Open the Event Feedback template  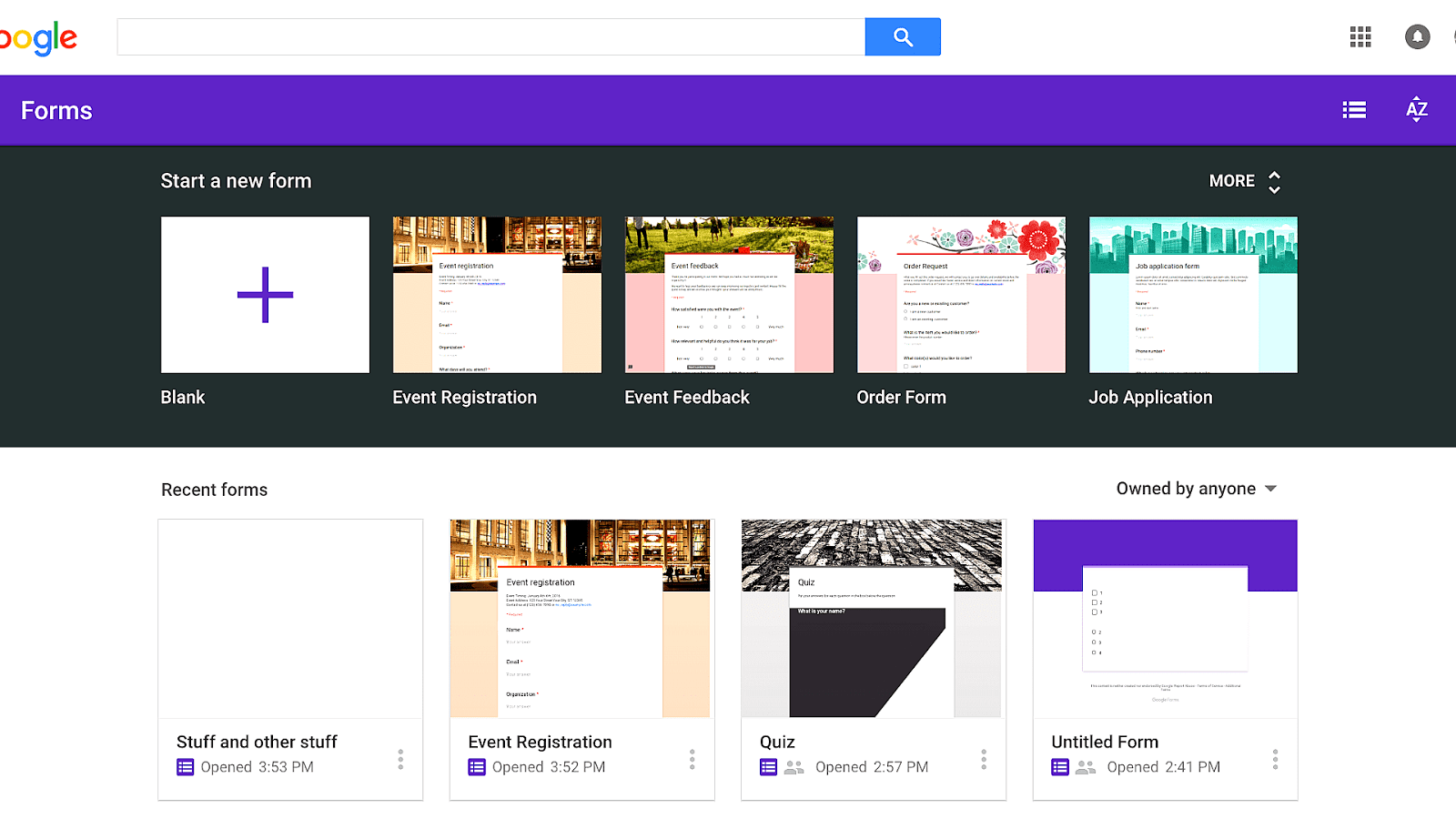(728, 294)
